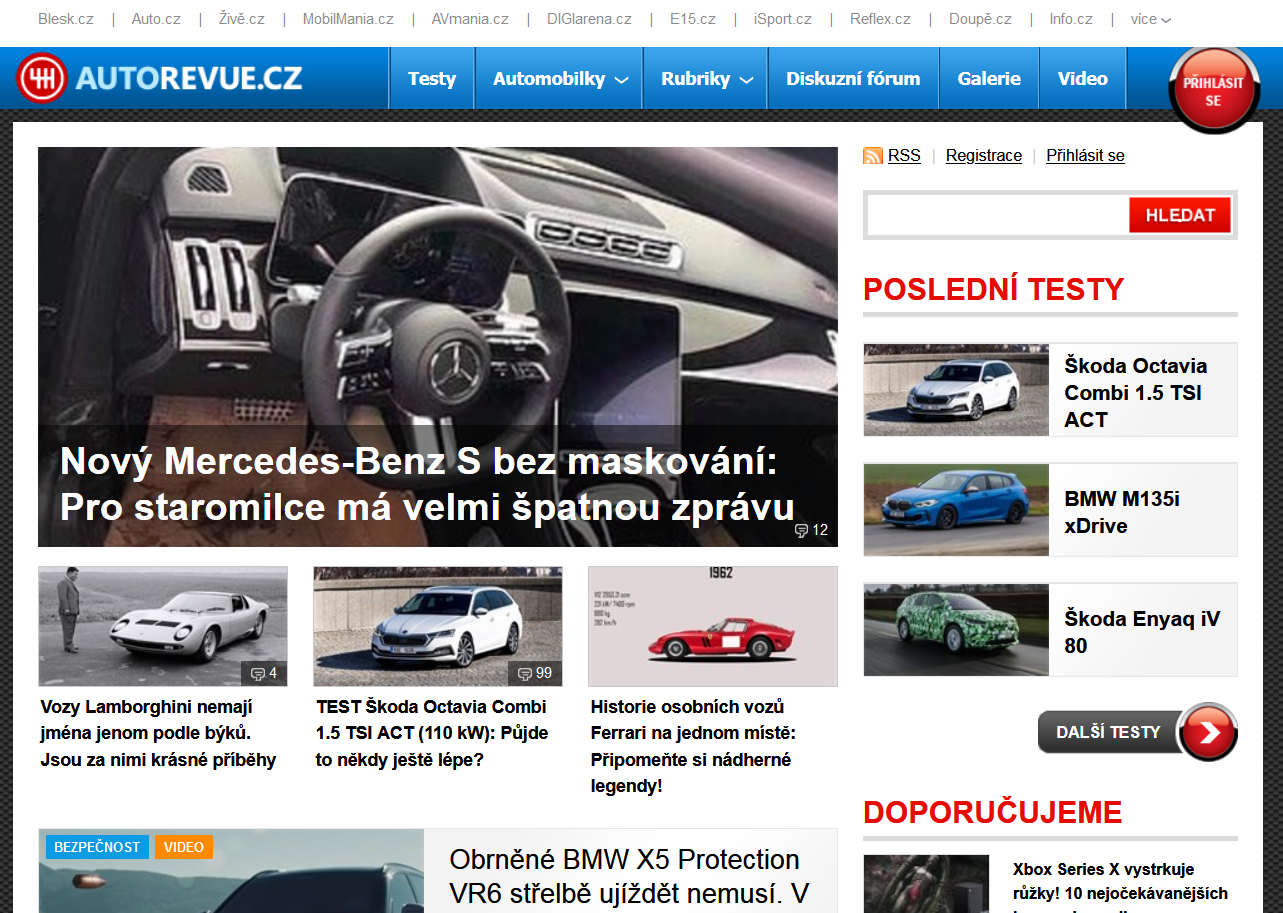
Task: Visit Doupě.cz in top bar
Action: point(980,19)
